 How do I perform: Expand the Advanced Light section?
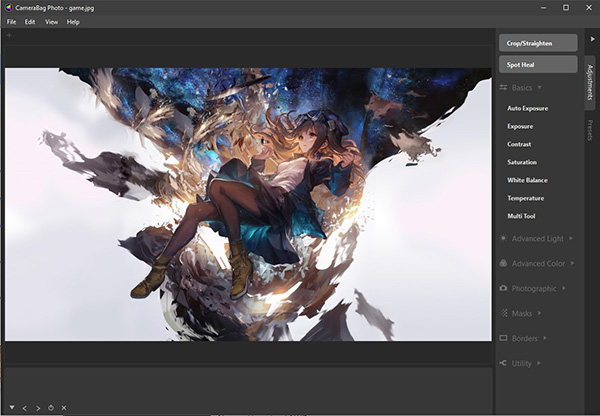[x=537, y=239]
